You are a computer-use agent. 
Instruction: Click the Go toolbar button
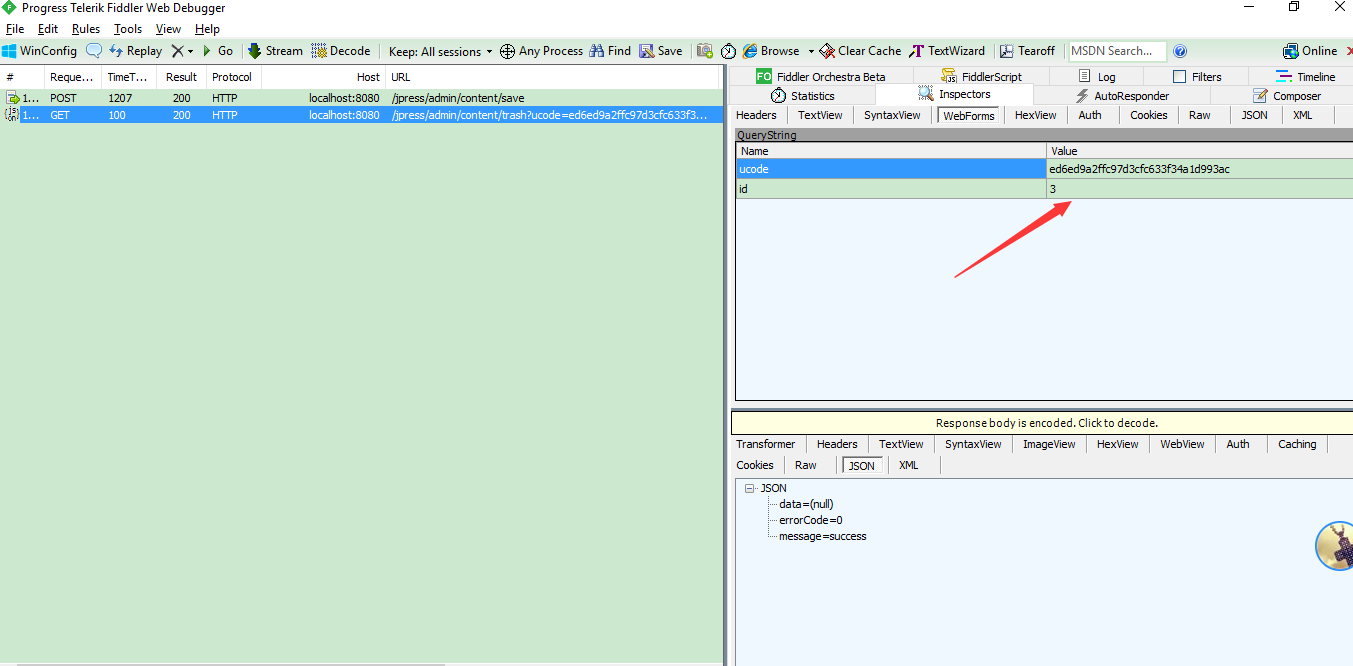pos(218,51)
